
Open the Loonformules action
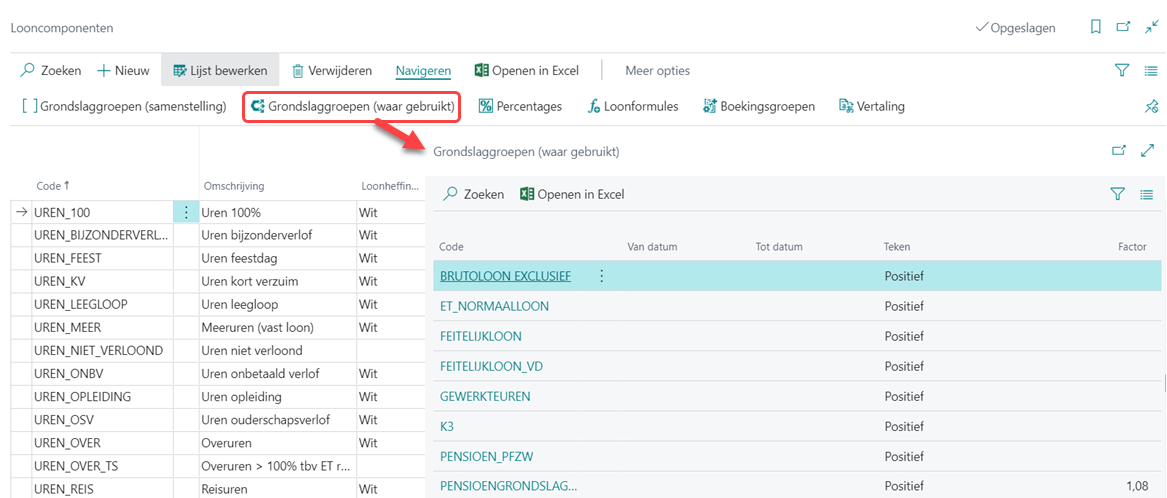pos(633,106)
